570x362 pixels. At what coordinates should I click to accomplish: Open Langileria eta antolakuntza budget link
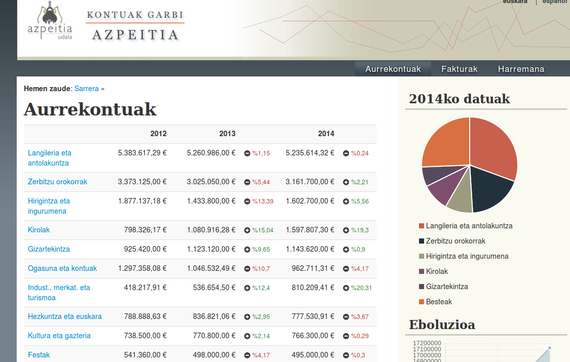(49, 158)
